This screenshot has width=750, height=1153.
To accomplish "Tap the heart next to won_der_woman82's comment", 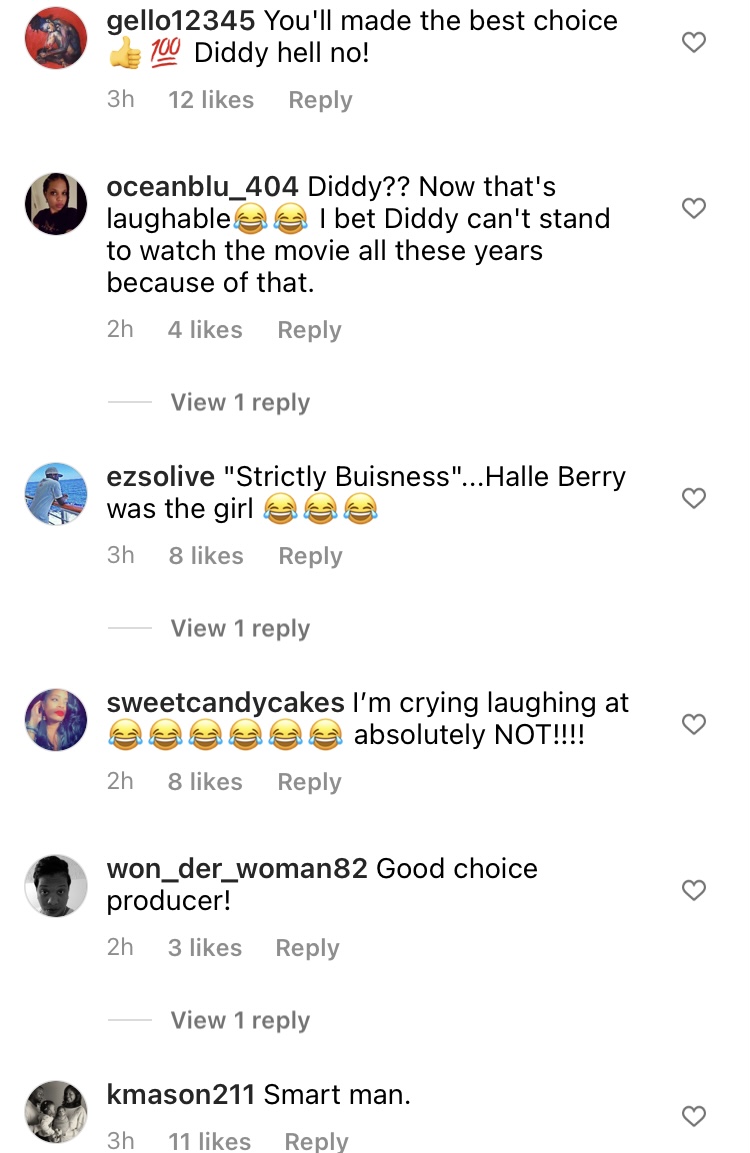I will click(694, 890).
